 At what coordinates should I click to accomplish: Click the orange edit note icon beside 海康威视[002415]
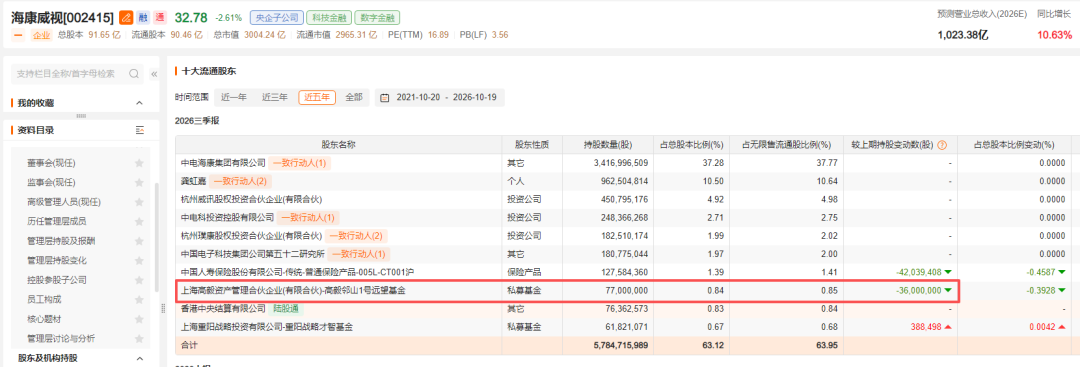coord(125,17)
